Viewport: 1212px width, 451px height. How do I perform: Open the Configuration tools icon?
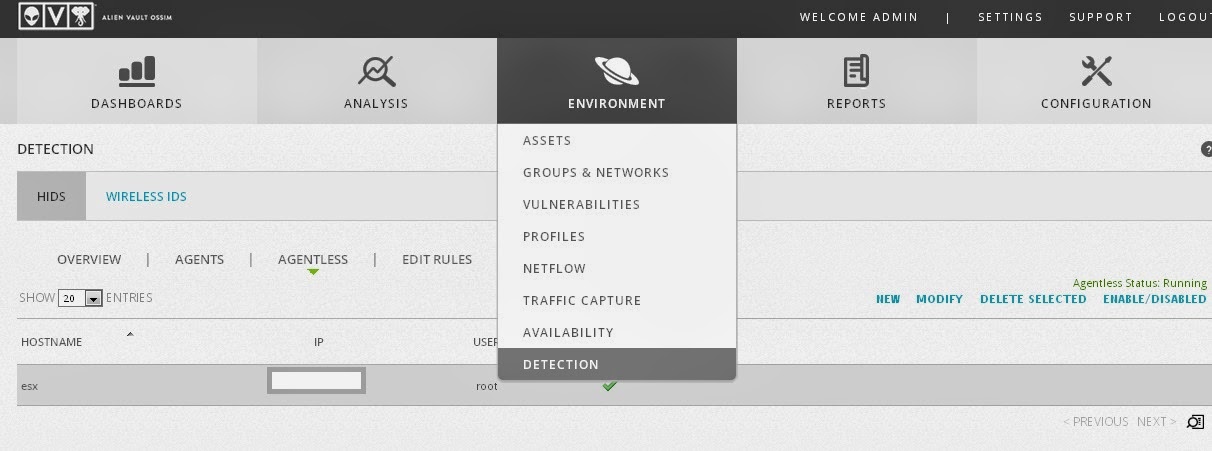coord(1096,71)
